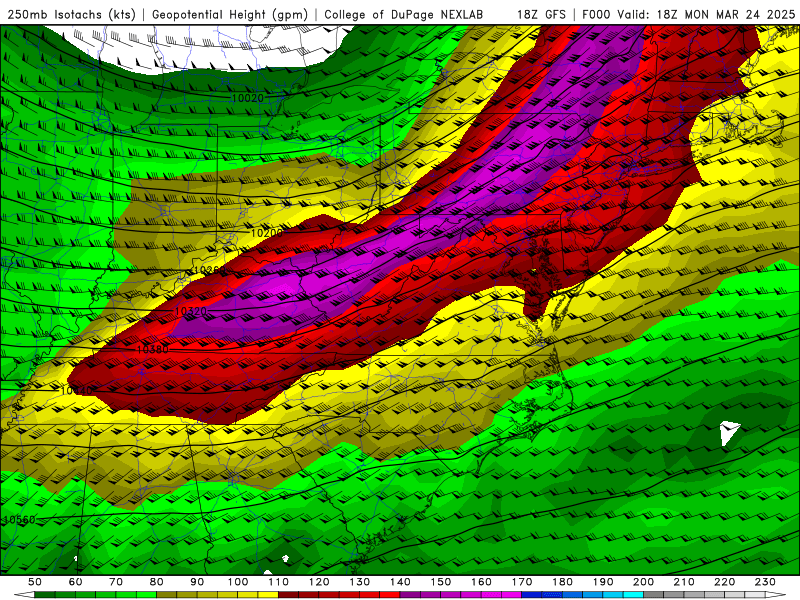The image size is (800, 600).
Task: Click the 210 knot legend value
Action: point(684,582)
